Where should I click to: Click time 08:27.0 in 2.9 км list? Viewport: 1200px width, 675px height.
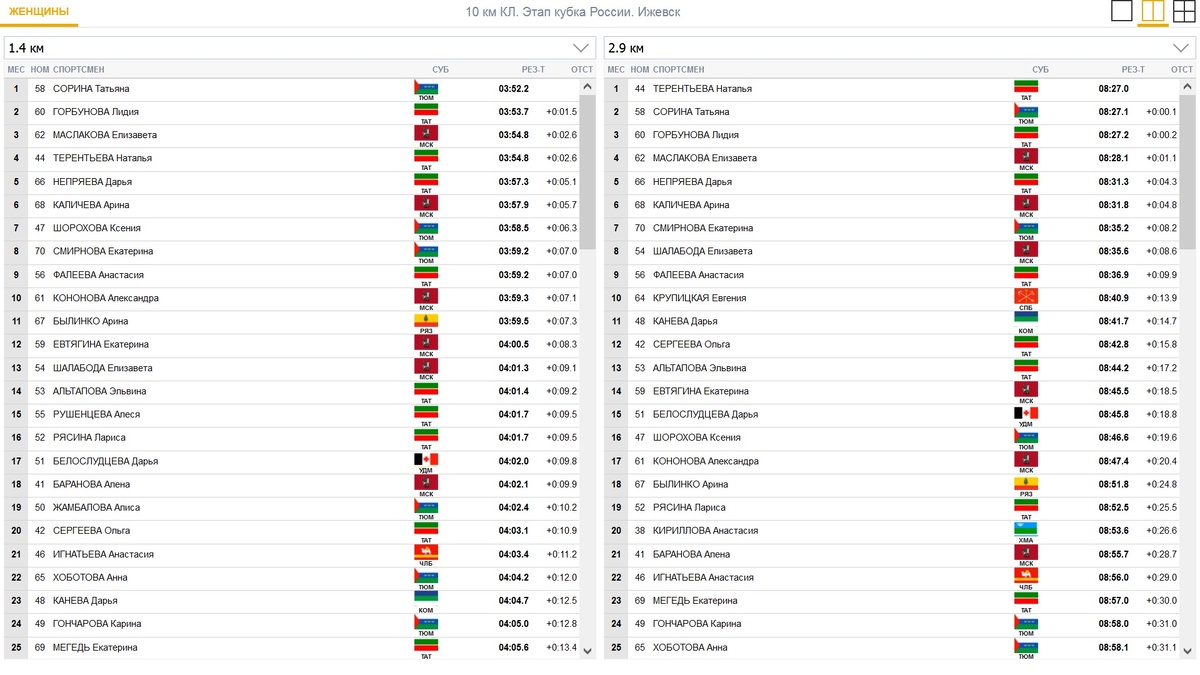click(1113, 89)
